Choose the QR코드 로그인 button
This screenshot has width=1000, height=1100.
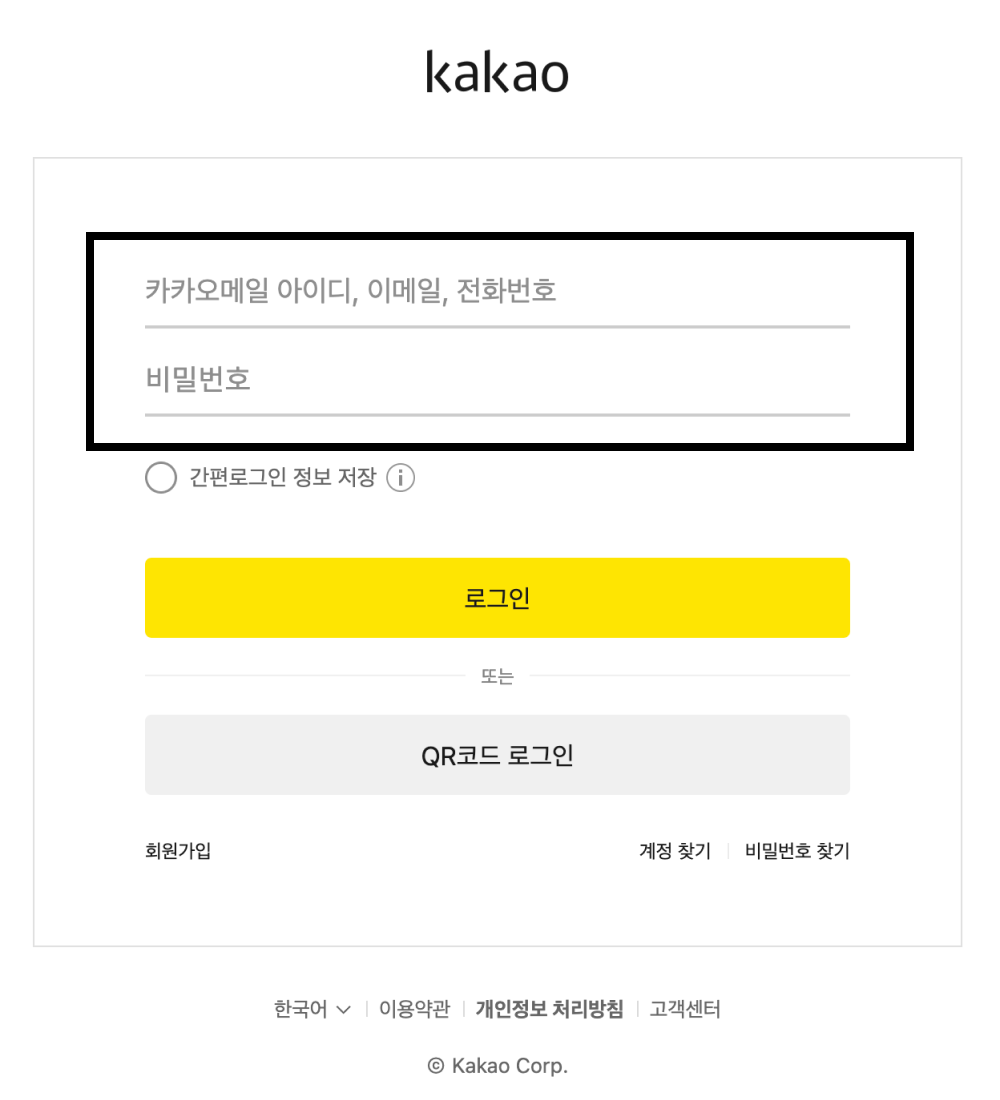[x=497, y=755]
